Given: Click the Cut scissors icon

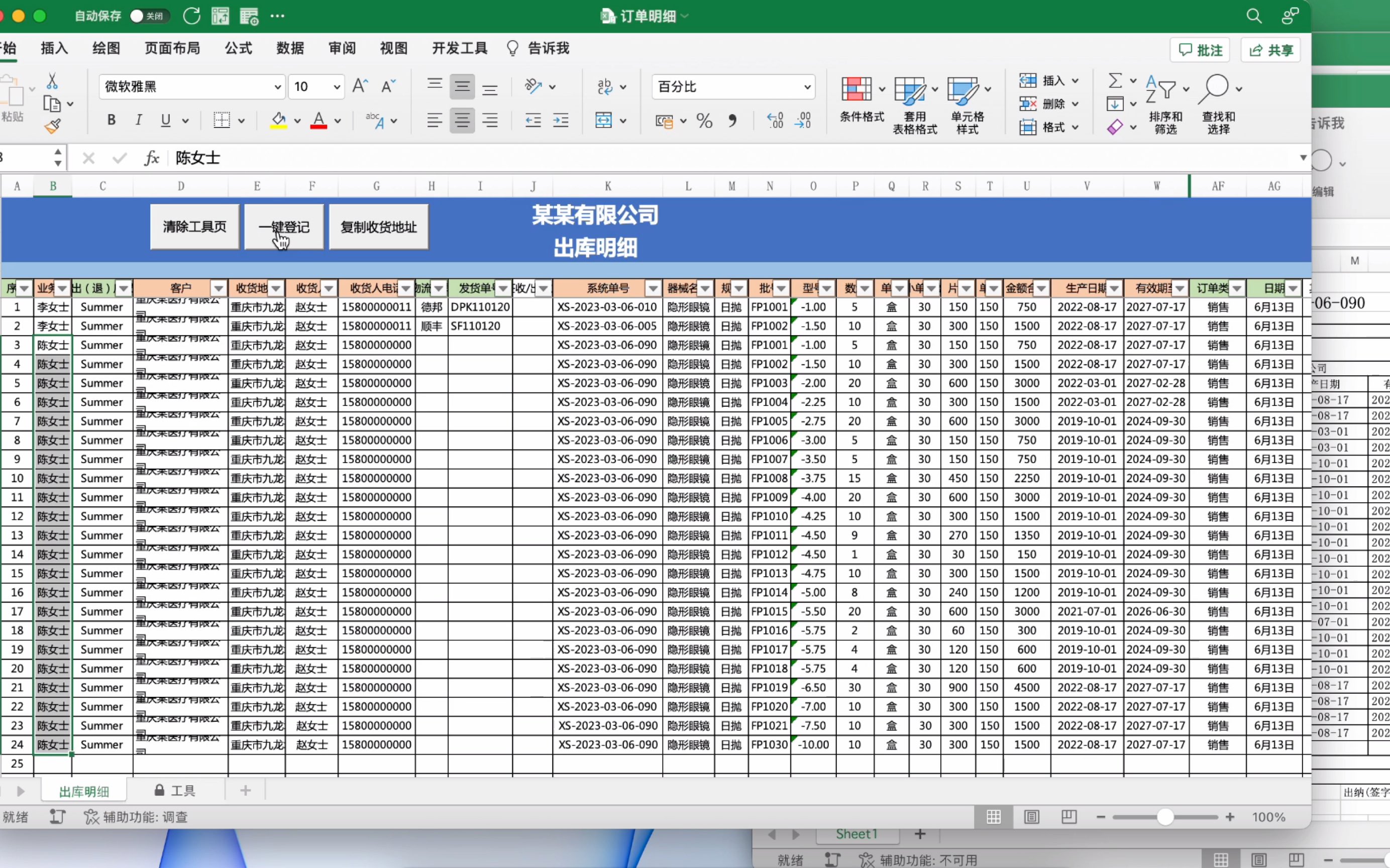Looking at the screenshot, I should point(52,81).
